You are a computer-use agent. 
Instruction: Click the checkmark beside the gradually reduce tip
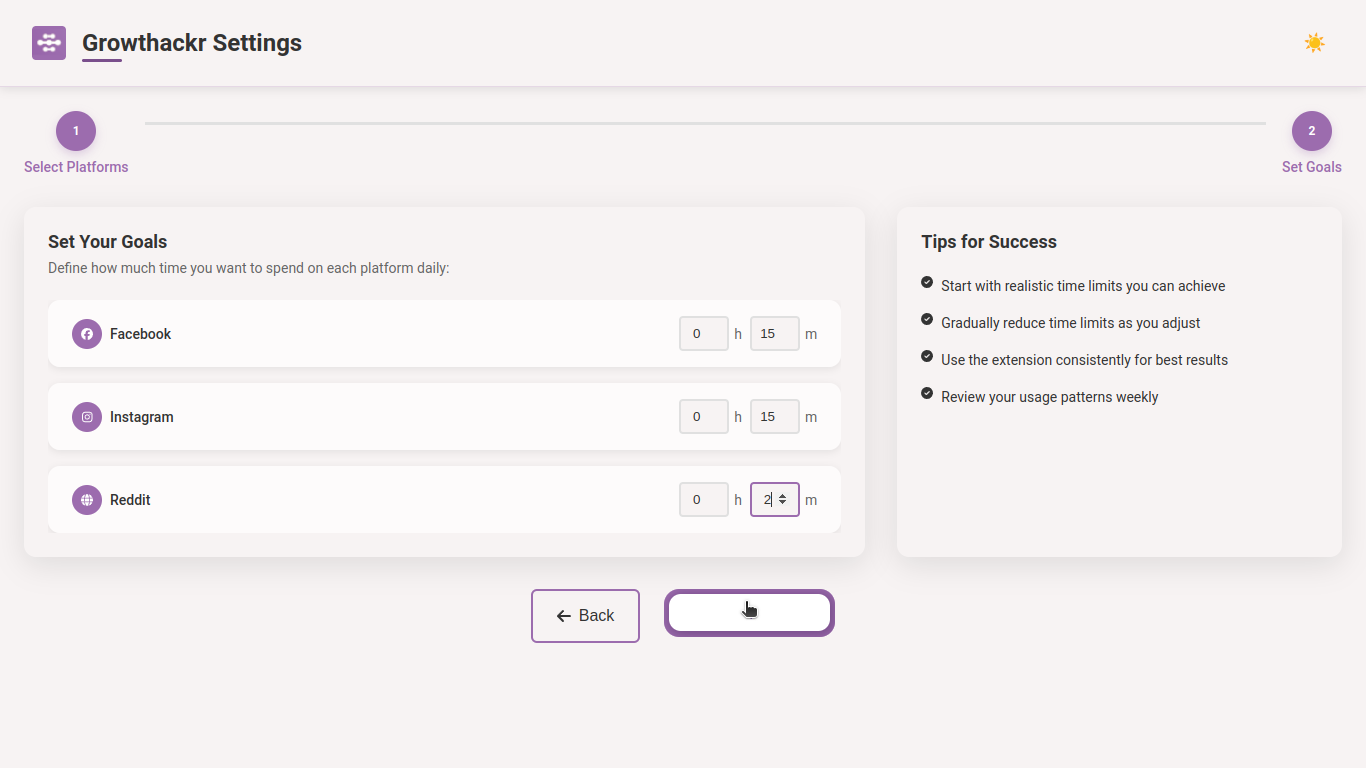coord(926,318)
